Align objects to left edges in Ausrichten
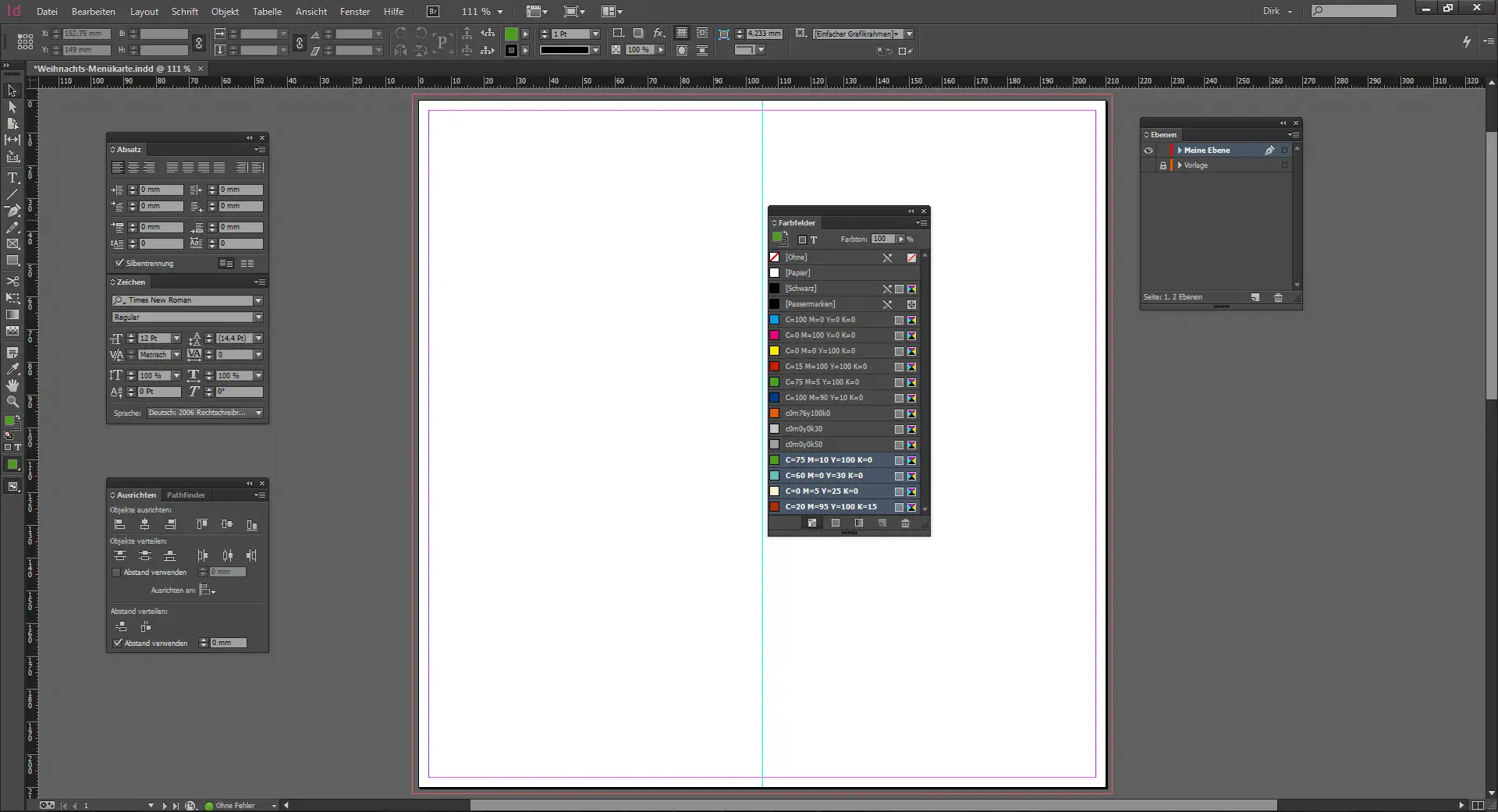This screenshot has width=1498, height=812. 119,525
